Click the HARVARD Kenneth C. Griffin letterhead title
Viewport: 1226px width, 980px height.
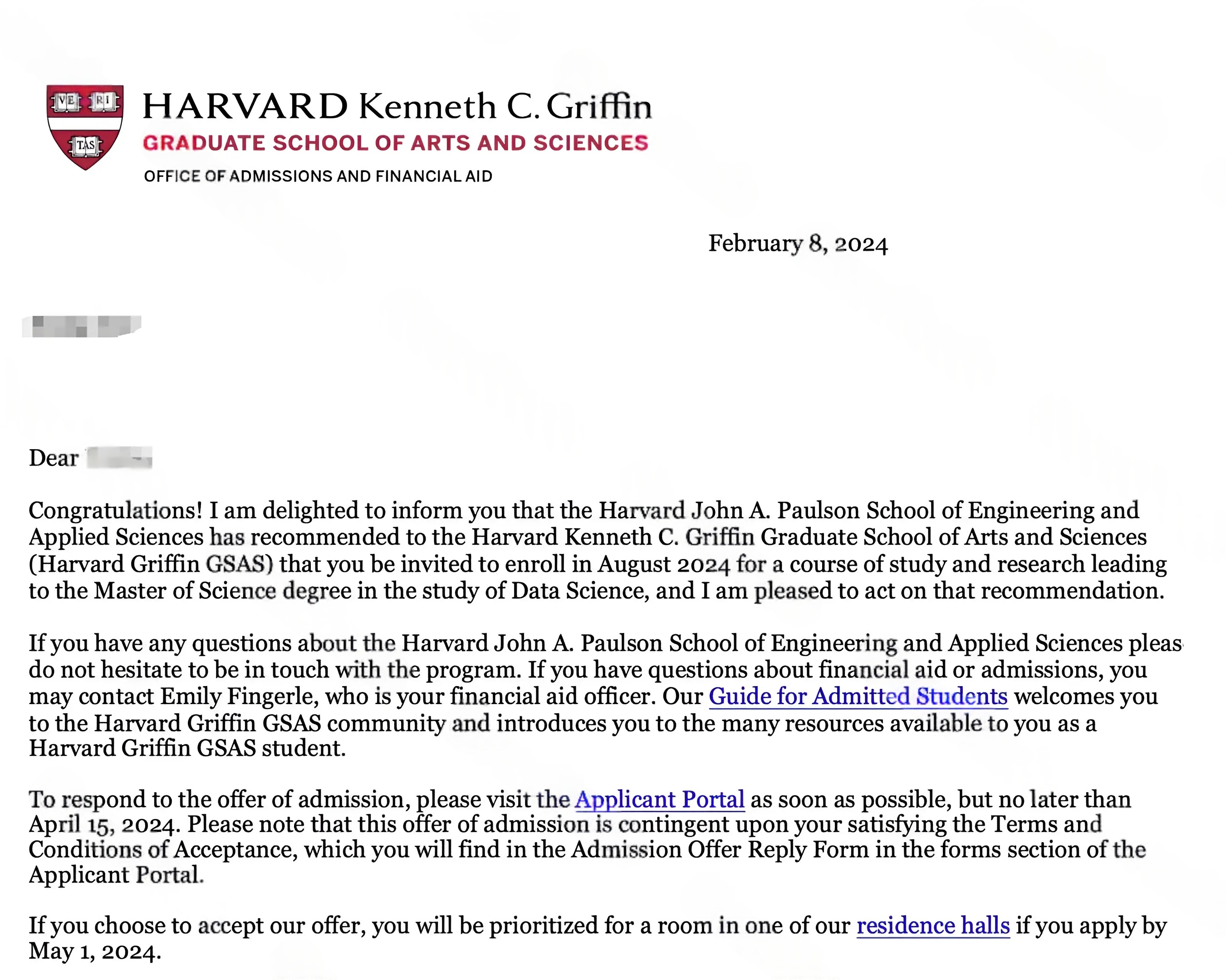click(397, 106)
